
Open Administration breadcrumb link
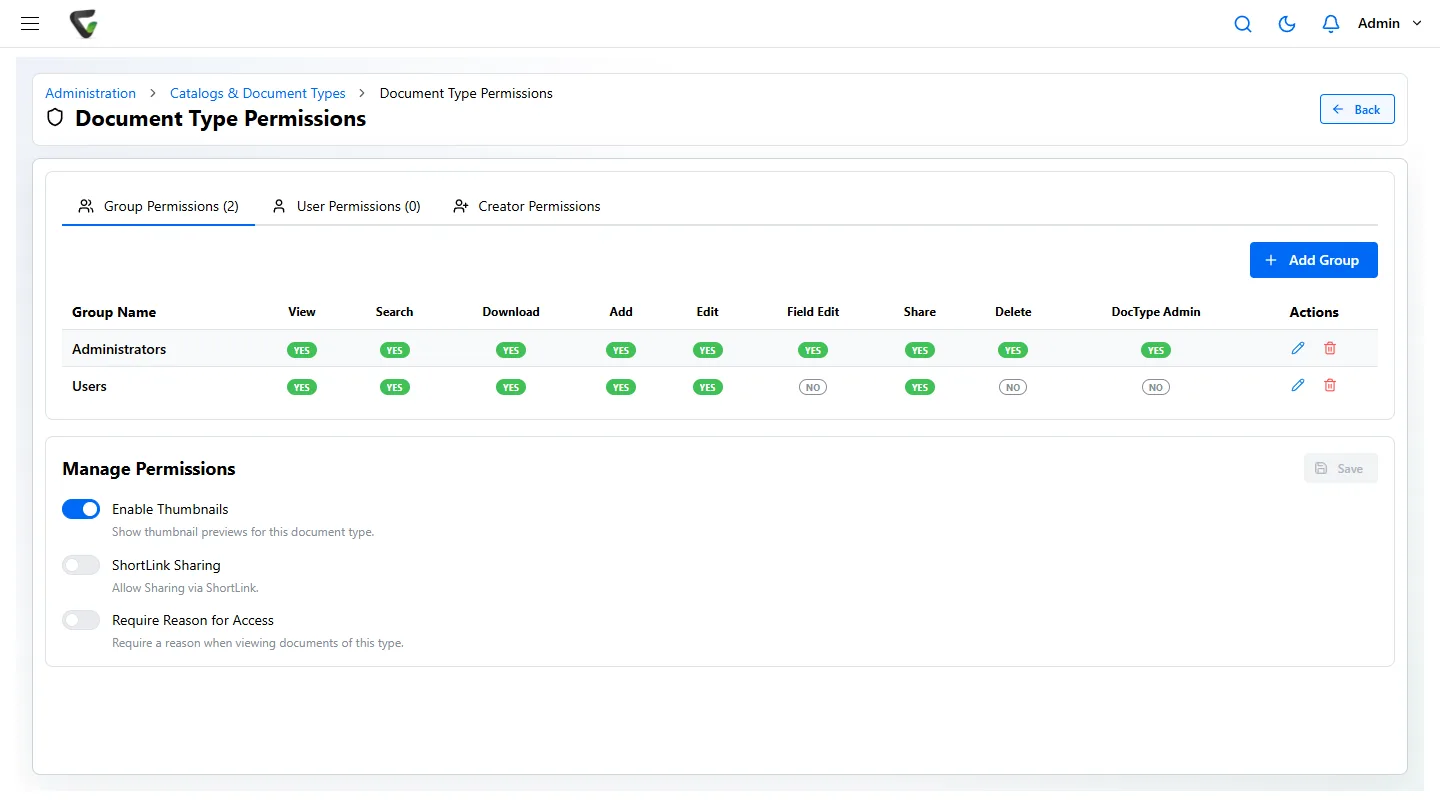coord(90,93)
